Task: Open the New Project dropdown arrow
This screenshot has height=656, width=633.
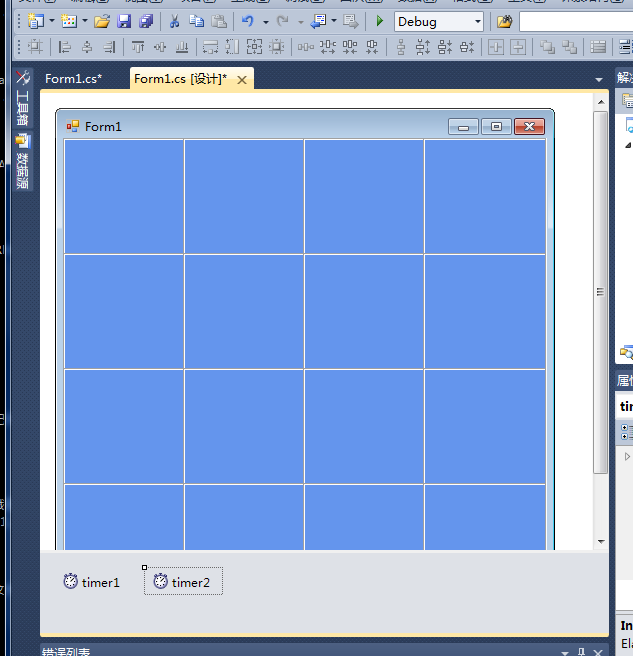Action: pos(52,20)
